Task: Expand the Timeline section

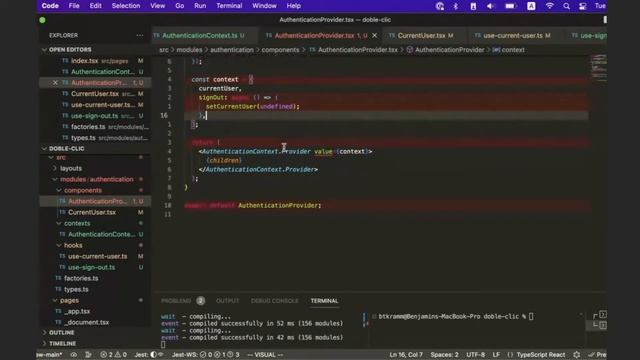Action: [x=44, y=344]
